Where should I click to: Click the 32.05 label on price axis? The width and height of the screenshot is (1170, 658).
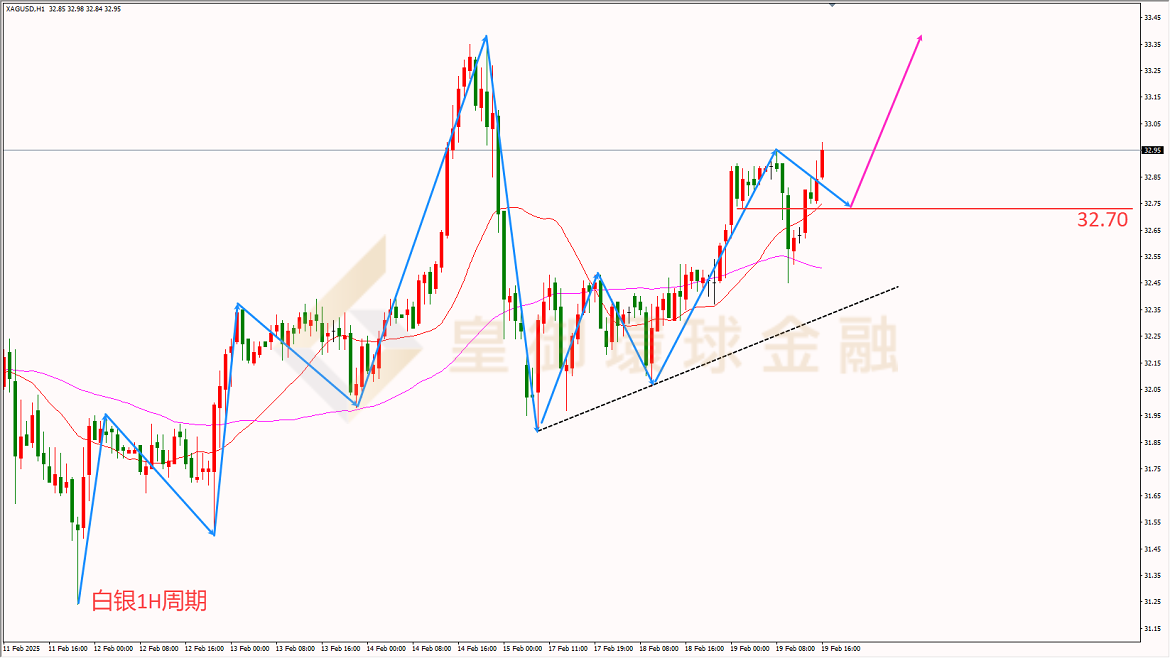point(1152,389)
